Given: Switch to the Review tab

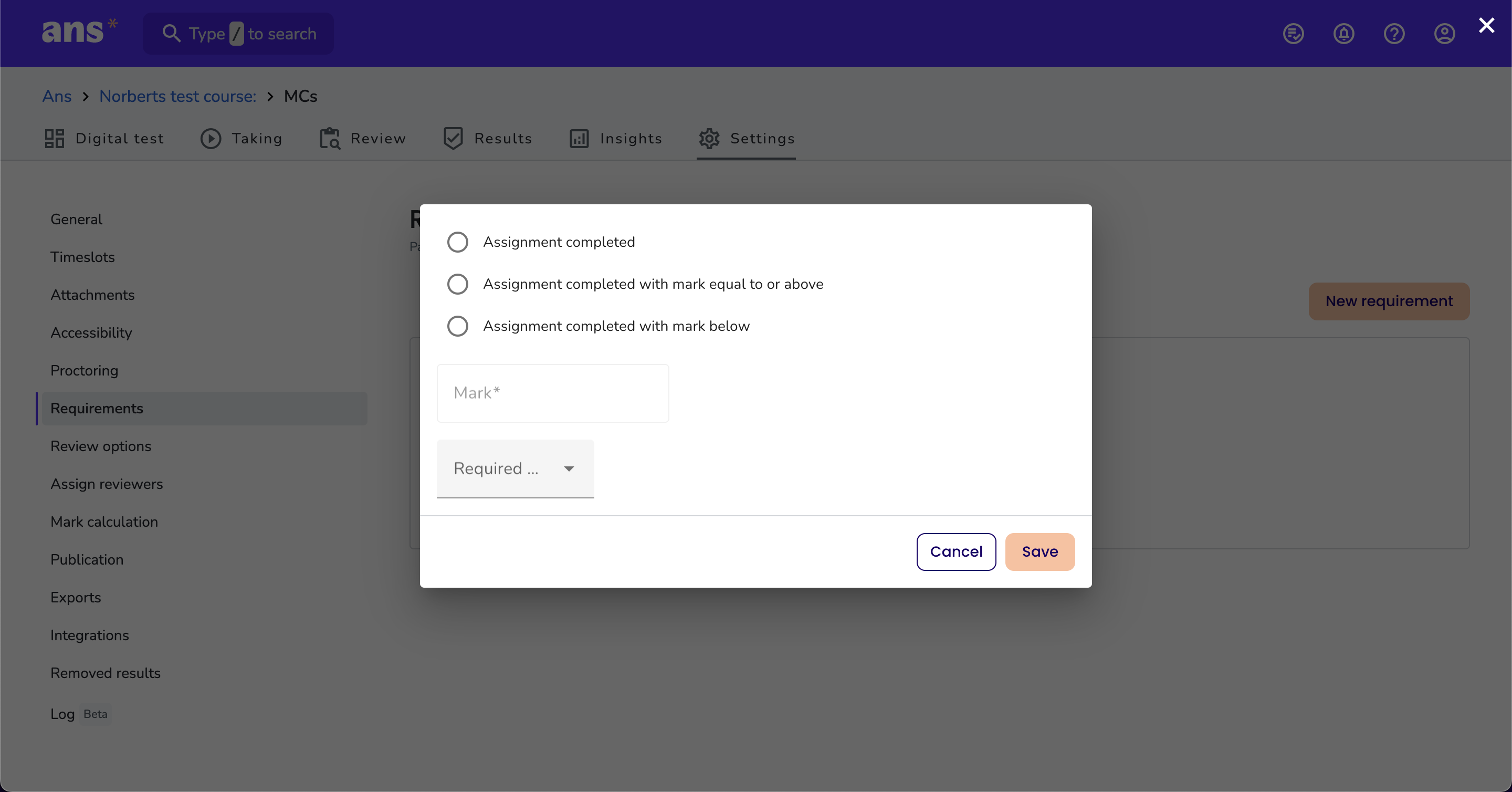Looking at the screenshot, I should (363, 139).
